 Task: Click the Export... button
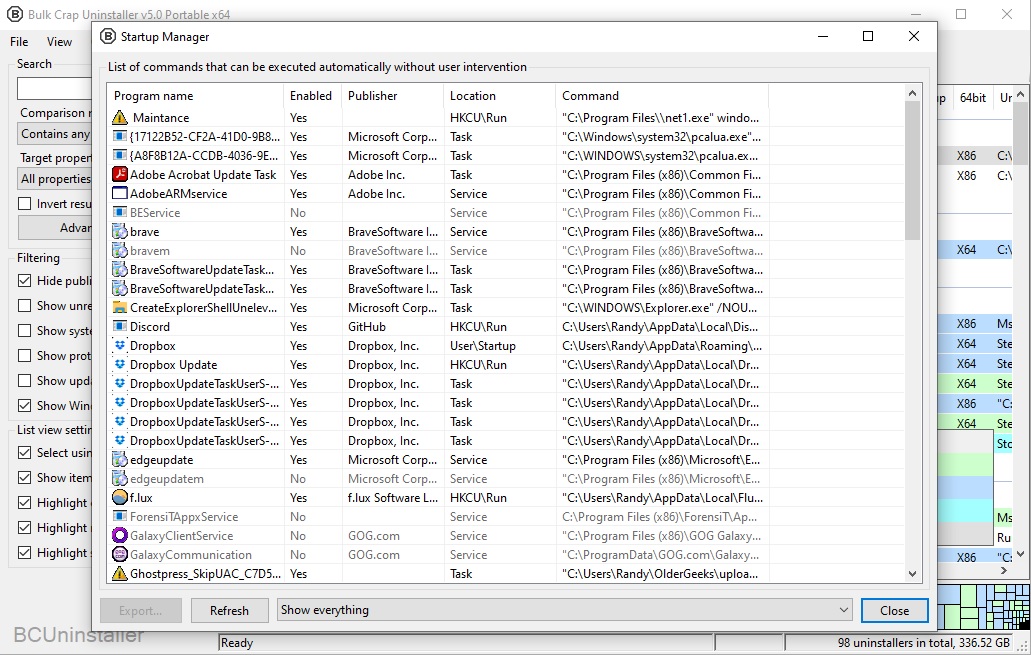(x=141, y=610)
